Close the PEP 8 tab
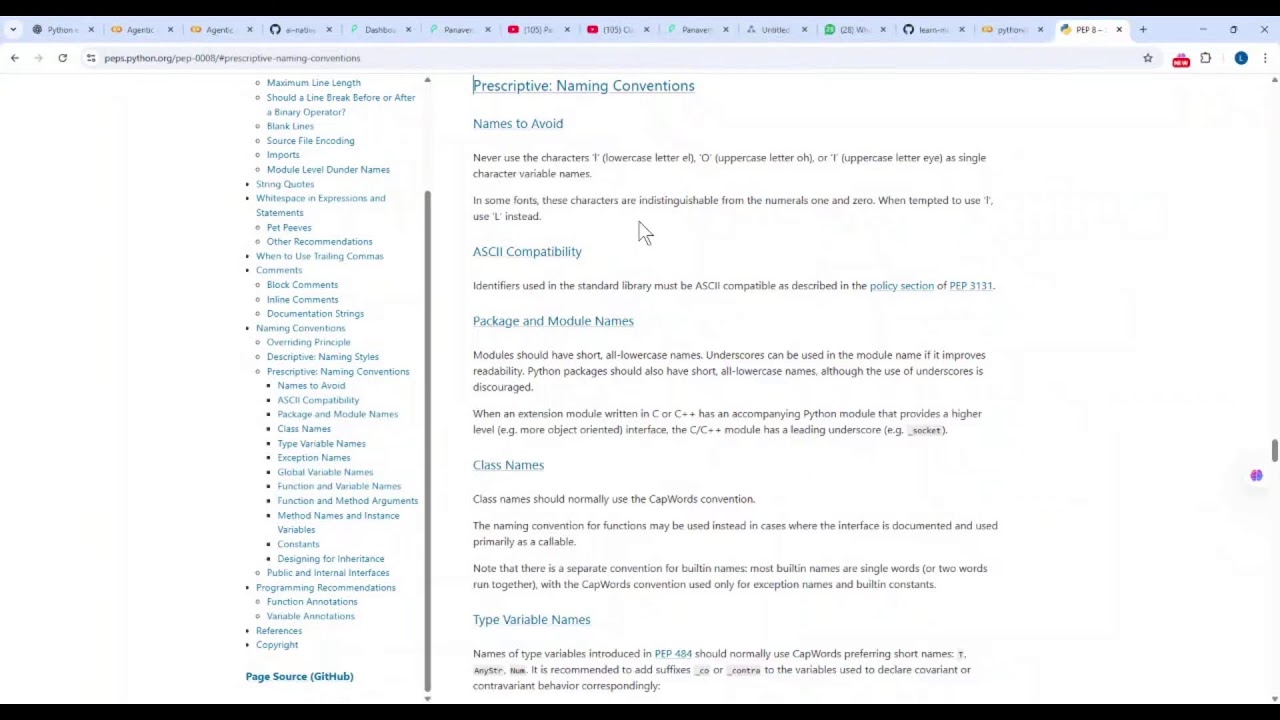 (1119, 29)
